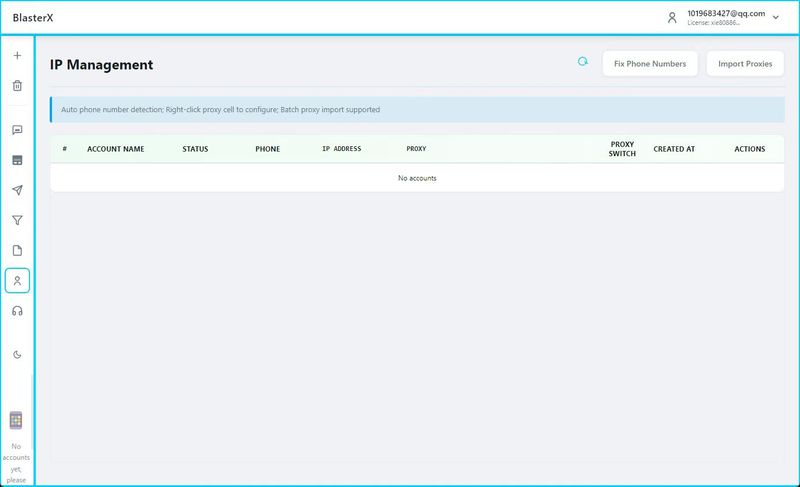
Task: Open the headphones support icon
Action: [17, 311]
